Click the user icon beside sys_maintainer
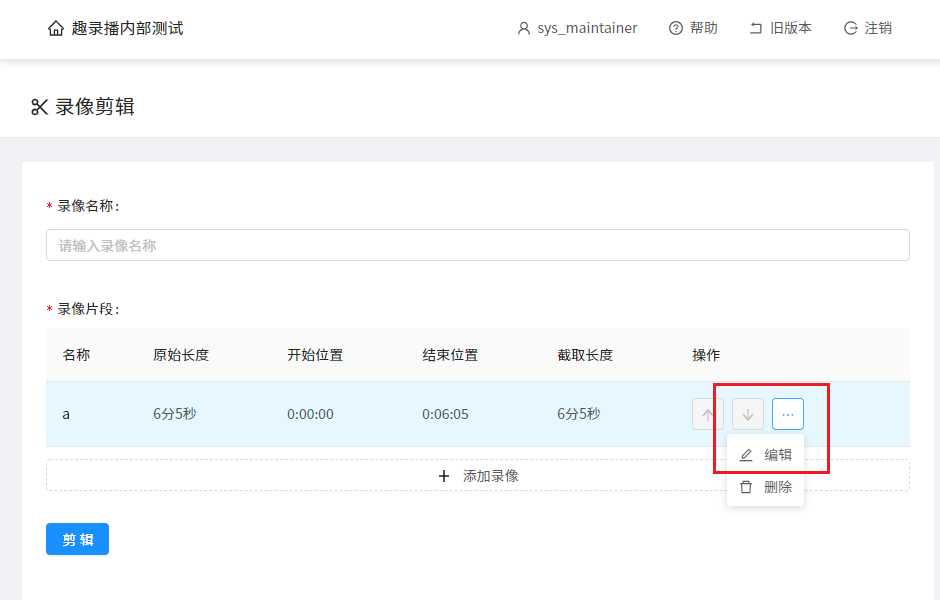This screenshot has width=940, height=600. pyautogui.click(x=524, y=28)
